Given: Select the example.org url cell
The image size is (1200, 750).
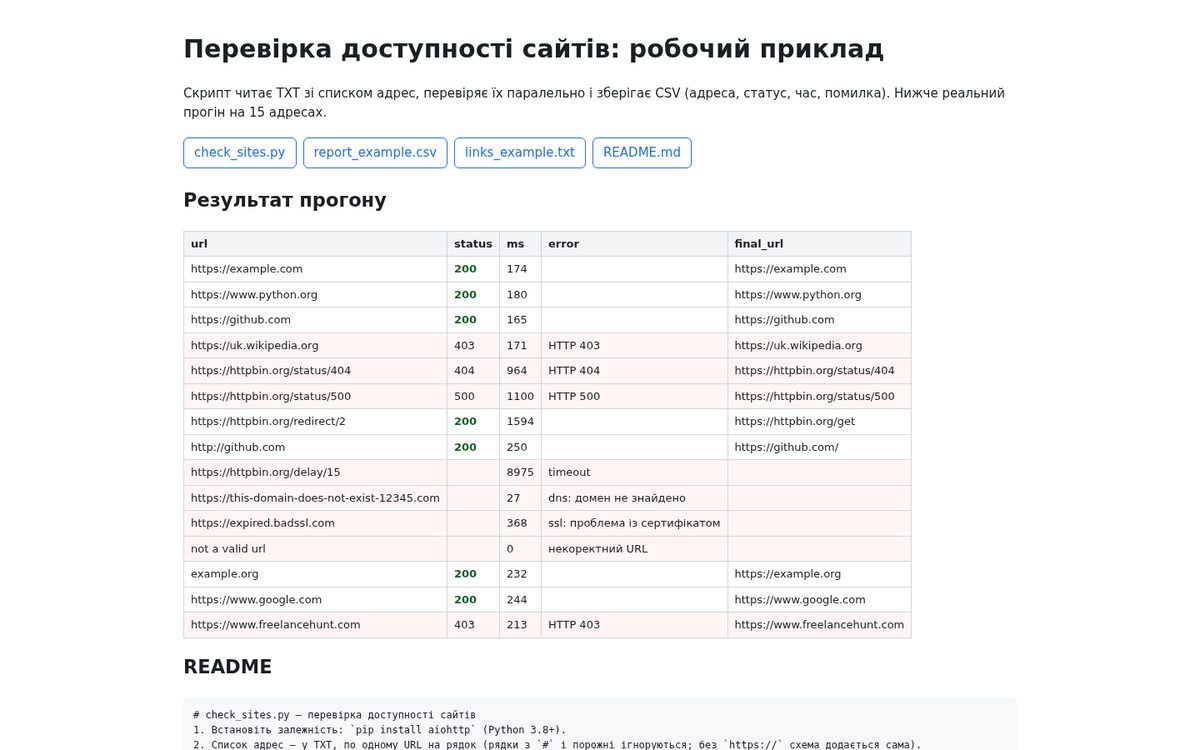Looking at the screenshot, I should click(315, 574).
